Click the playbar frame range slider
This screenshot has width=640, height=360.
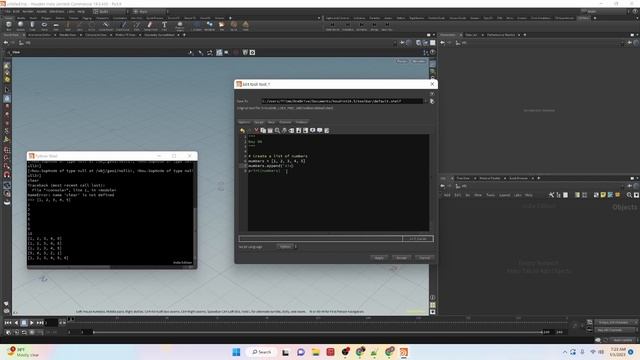(318, 332)
